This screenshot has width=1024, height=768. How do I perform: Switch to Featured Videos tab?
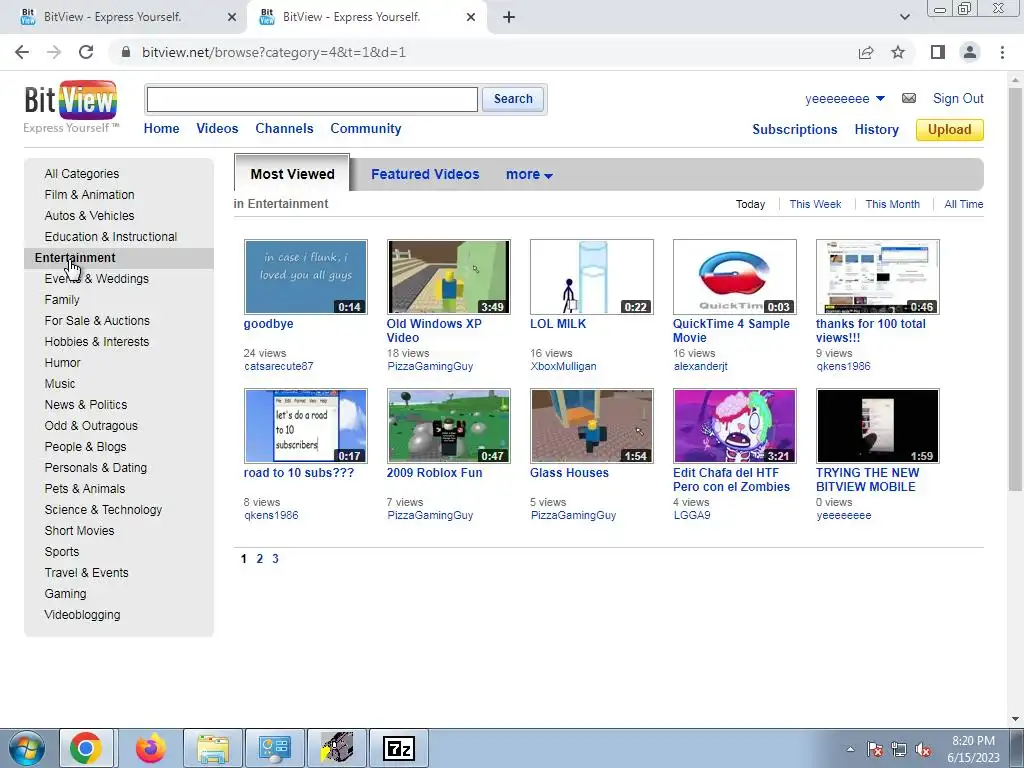click(425, 174)
